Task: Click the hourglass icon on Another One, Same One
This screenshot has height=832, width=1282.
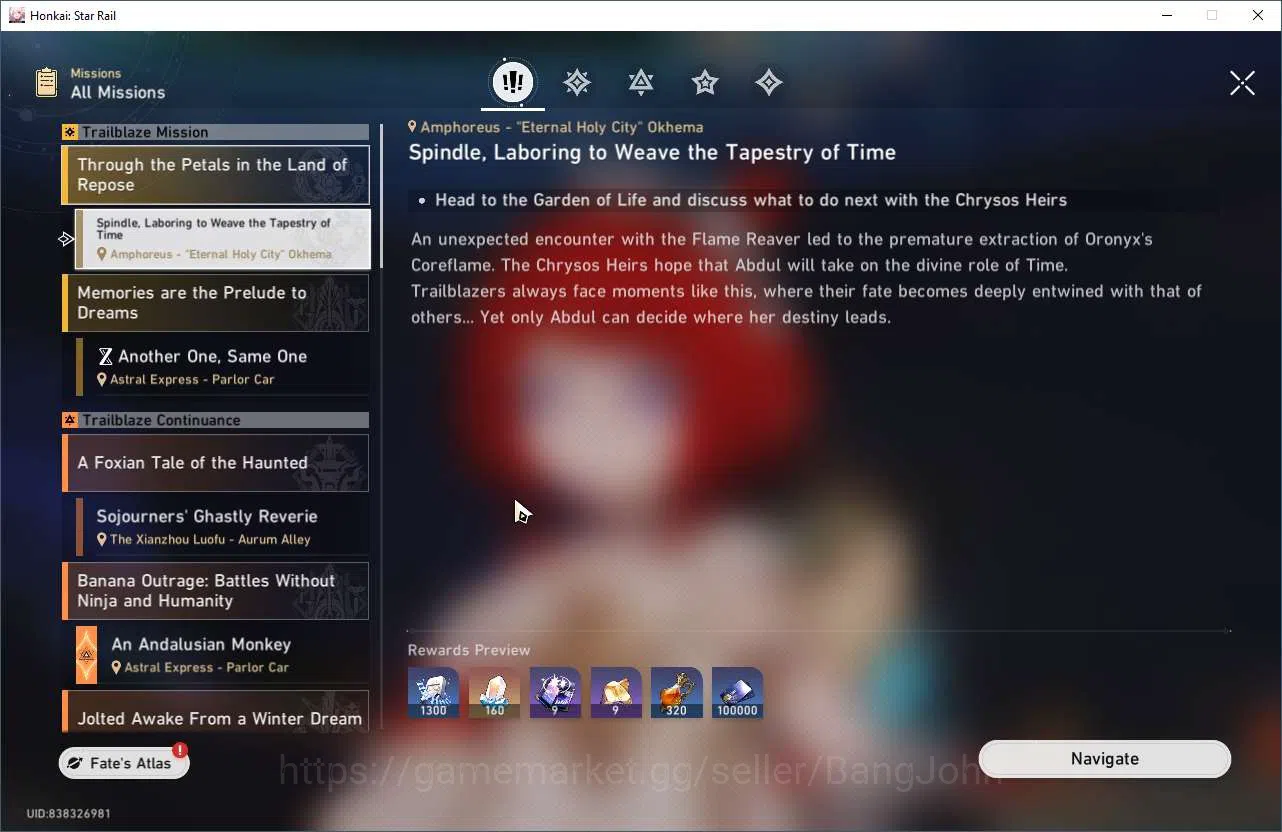Action: click(x=105, y=356)
